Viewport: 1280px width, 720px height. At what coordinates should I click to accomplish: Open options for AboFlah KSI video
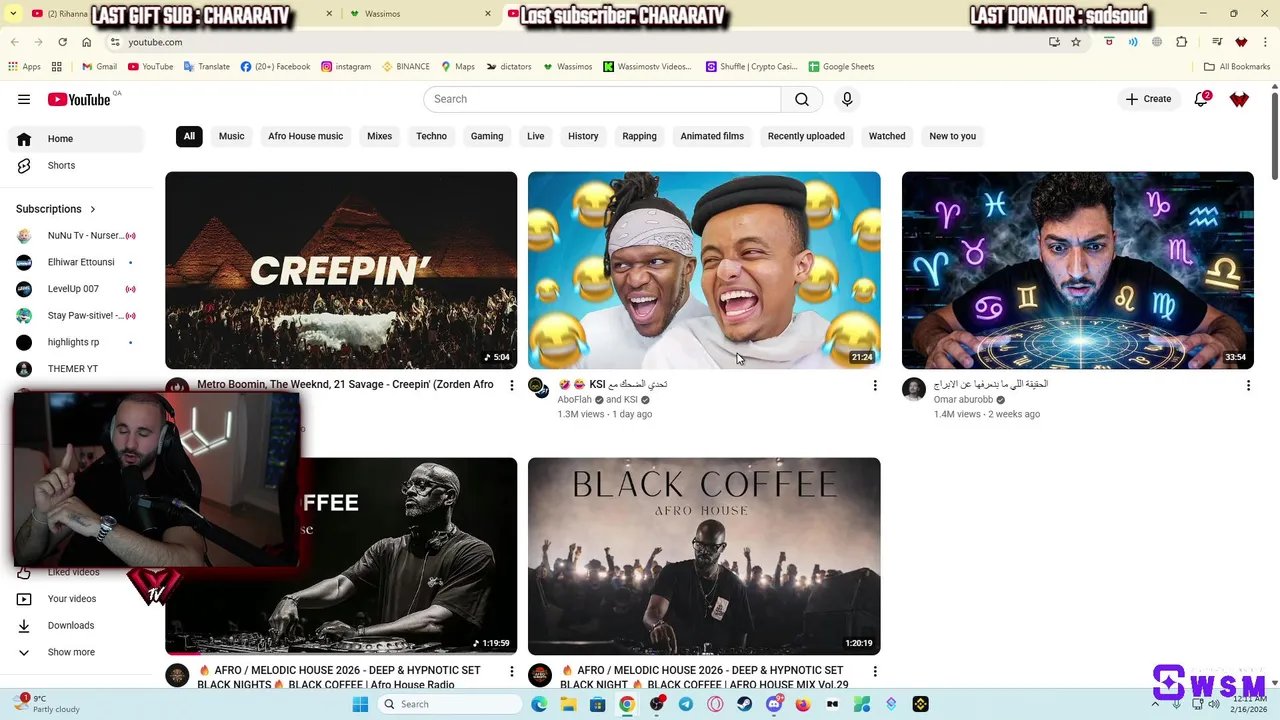pos(875,385)
